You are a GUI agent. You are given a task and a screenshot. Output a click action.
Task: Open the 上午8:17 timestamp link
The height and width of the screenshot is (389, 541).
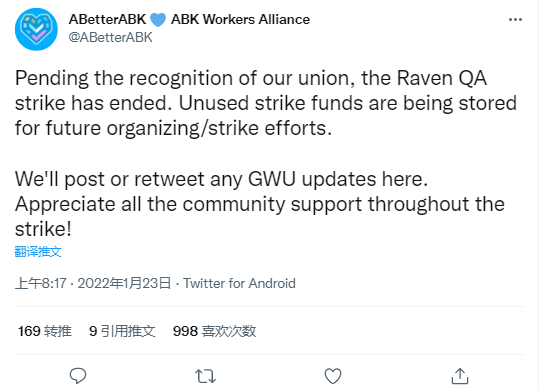(40, 283)
